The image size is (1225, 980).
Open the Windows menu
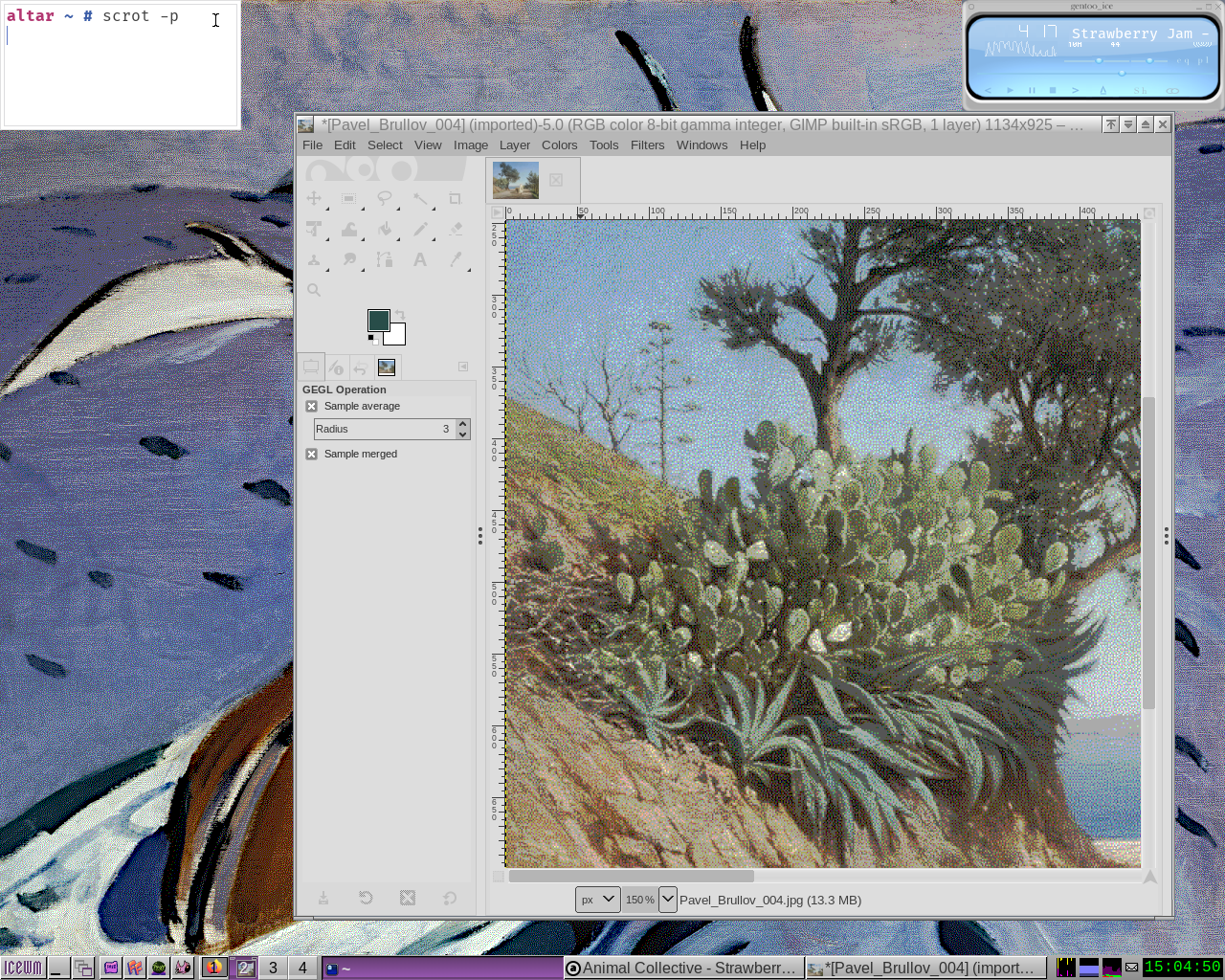pos(702,145)
